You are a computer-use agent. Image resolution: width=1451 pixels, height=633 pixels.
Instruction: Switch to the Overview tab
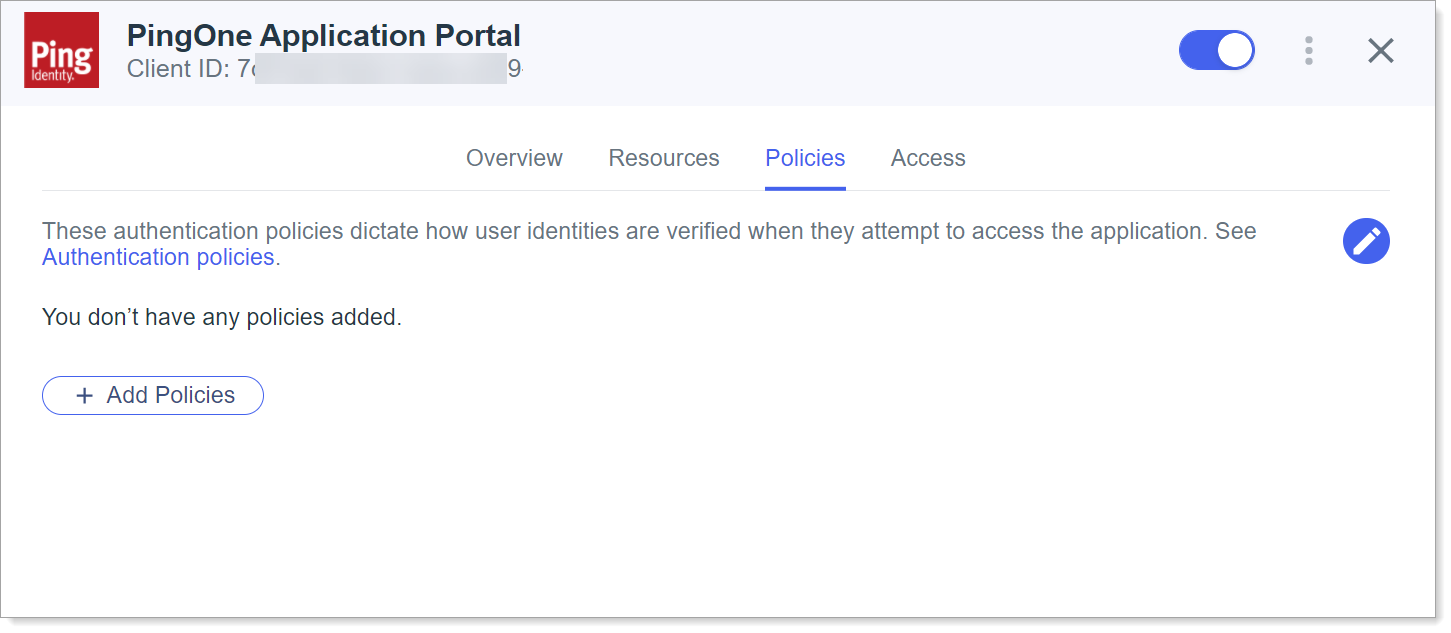pos(514,158)
